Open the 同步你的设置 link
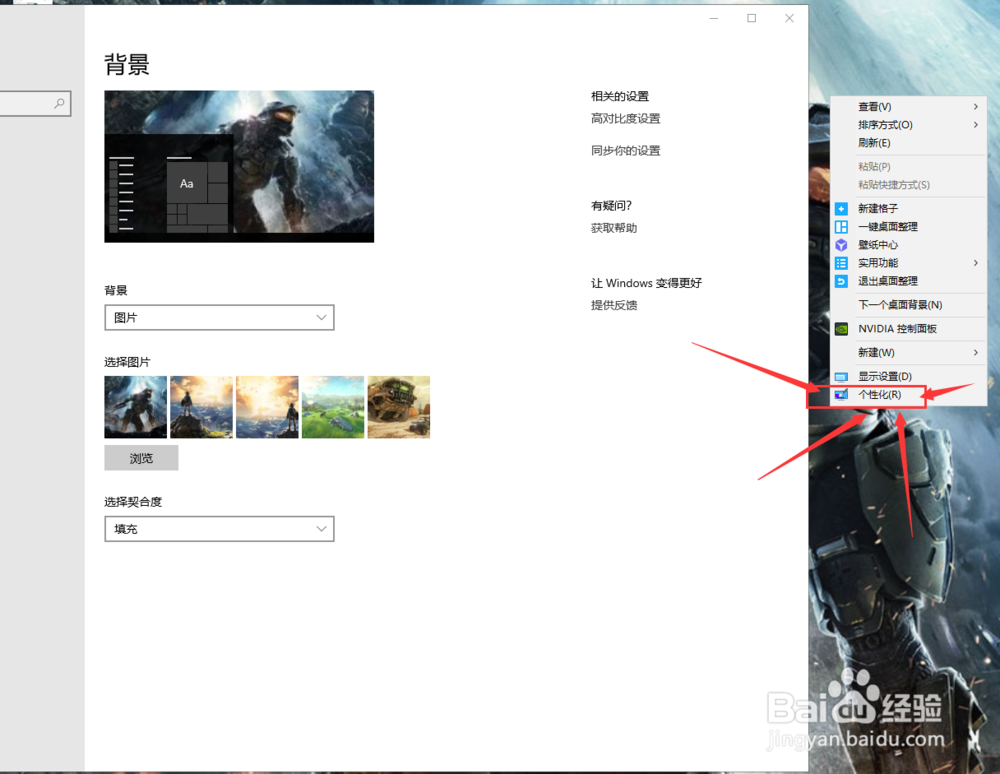 click(626, 150)
